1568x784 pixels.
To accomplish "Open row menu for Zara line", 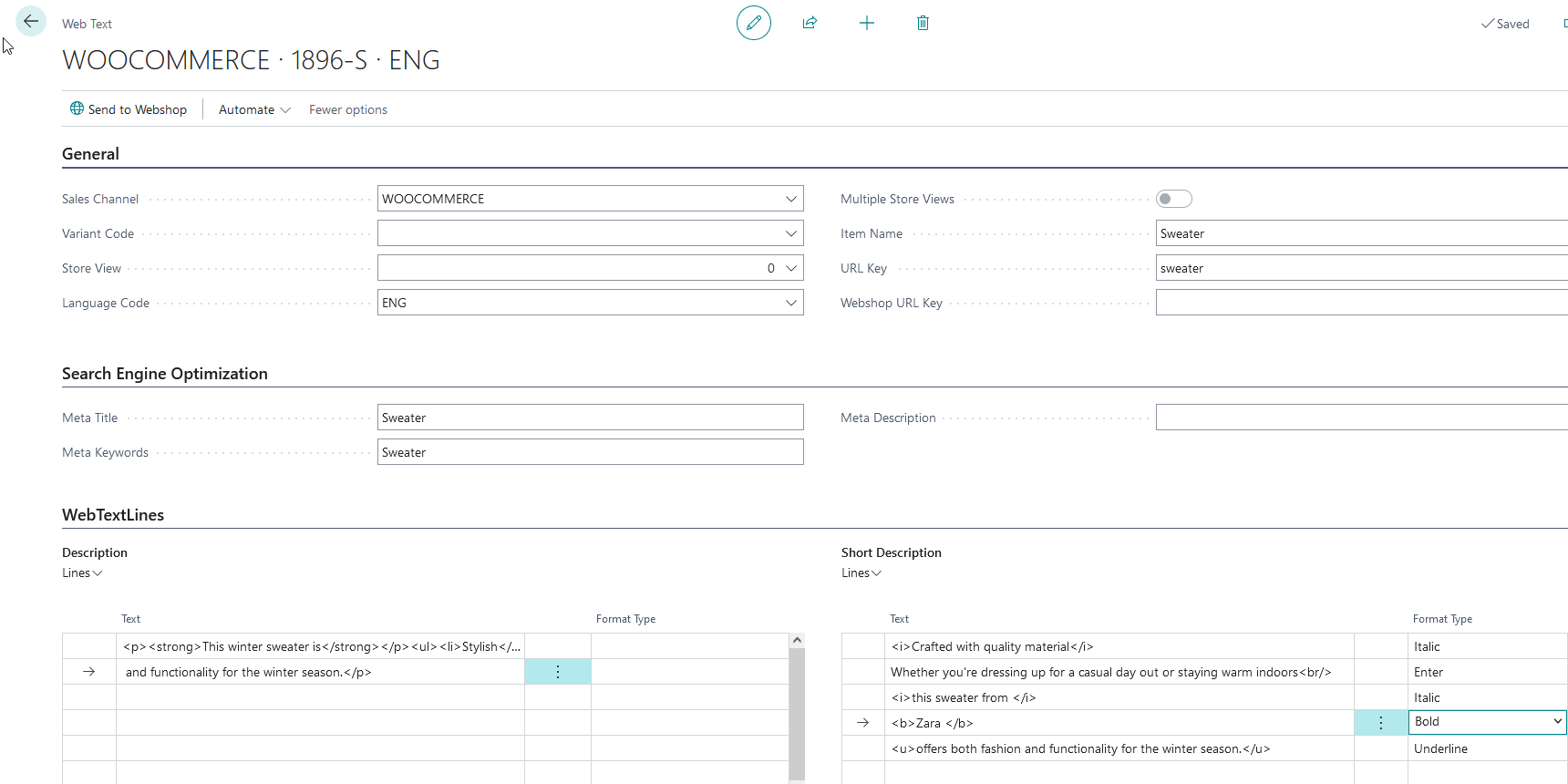I will click(x=1381, y=723).
